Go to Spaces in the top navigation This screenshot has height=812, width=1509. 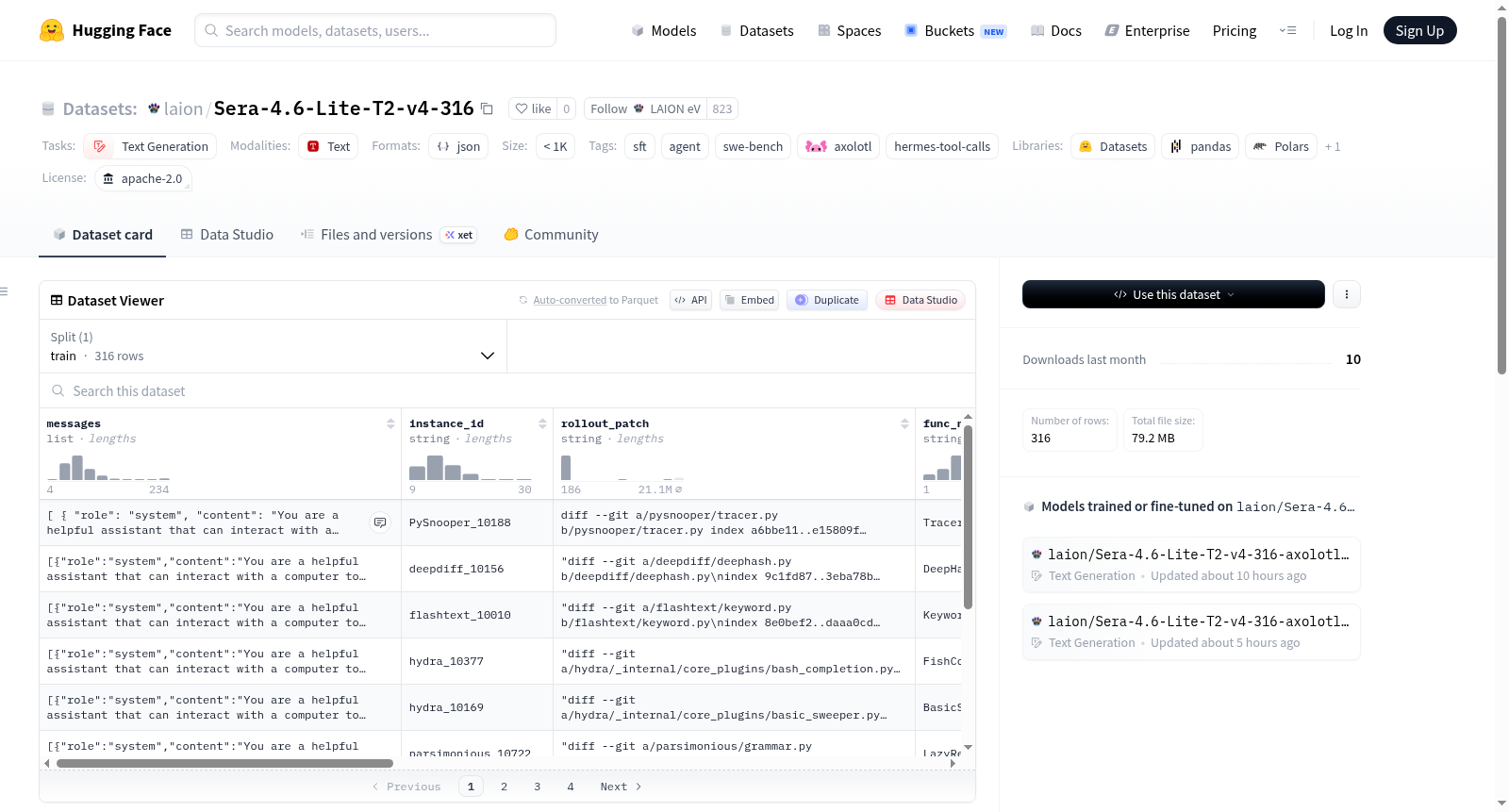pos(849,30)
